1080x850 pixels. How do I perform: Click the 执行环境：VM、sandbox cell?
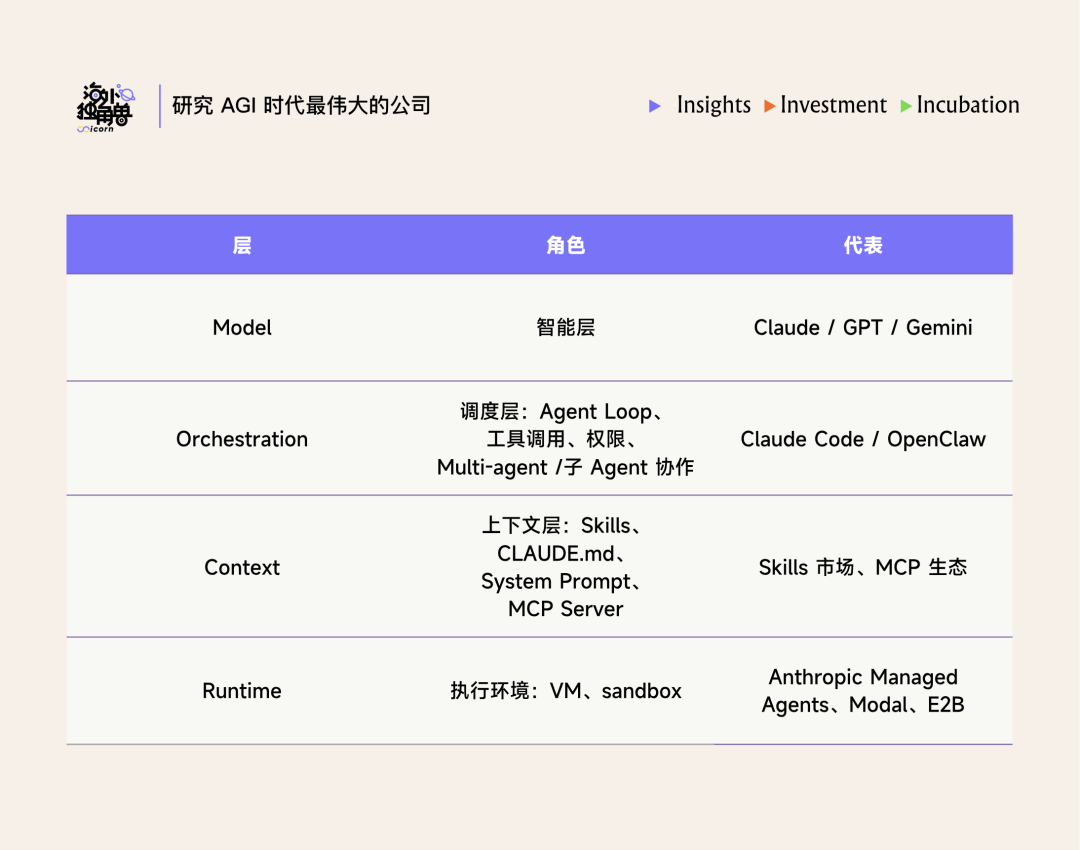tap(566, 691)
